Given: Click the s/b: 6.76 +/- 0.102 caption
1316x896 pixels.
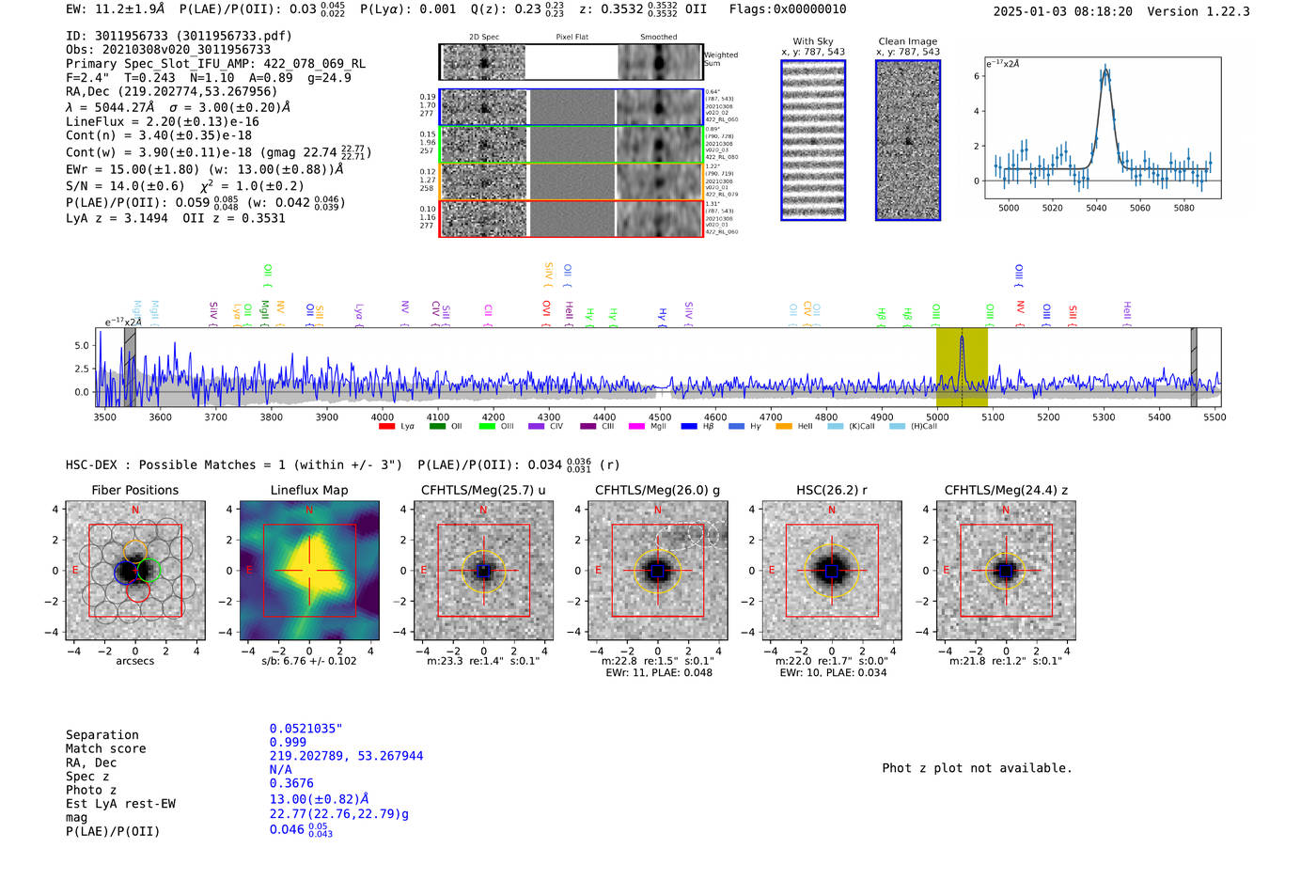Looking at the screenshot, I should click(x=309, y=661).
